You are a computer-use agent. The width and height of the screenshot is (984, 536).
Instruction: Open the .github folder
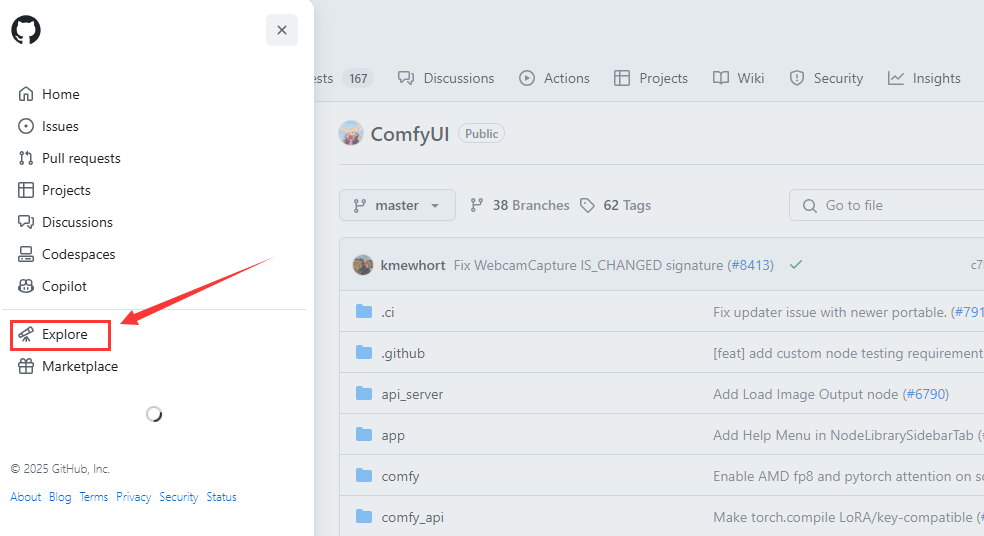(x=403, y=353)
